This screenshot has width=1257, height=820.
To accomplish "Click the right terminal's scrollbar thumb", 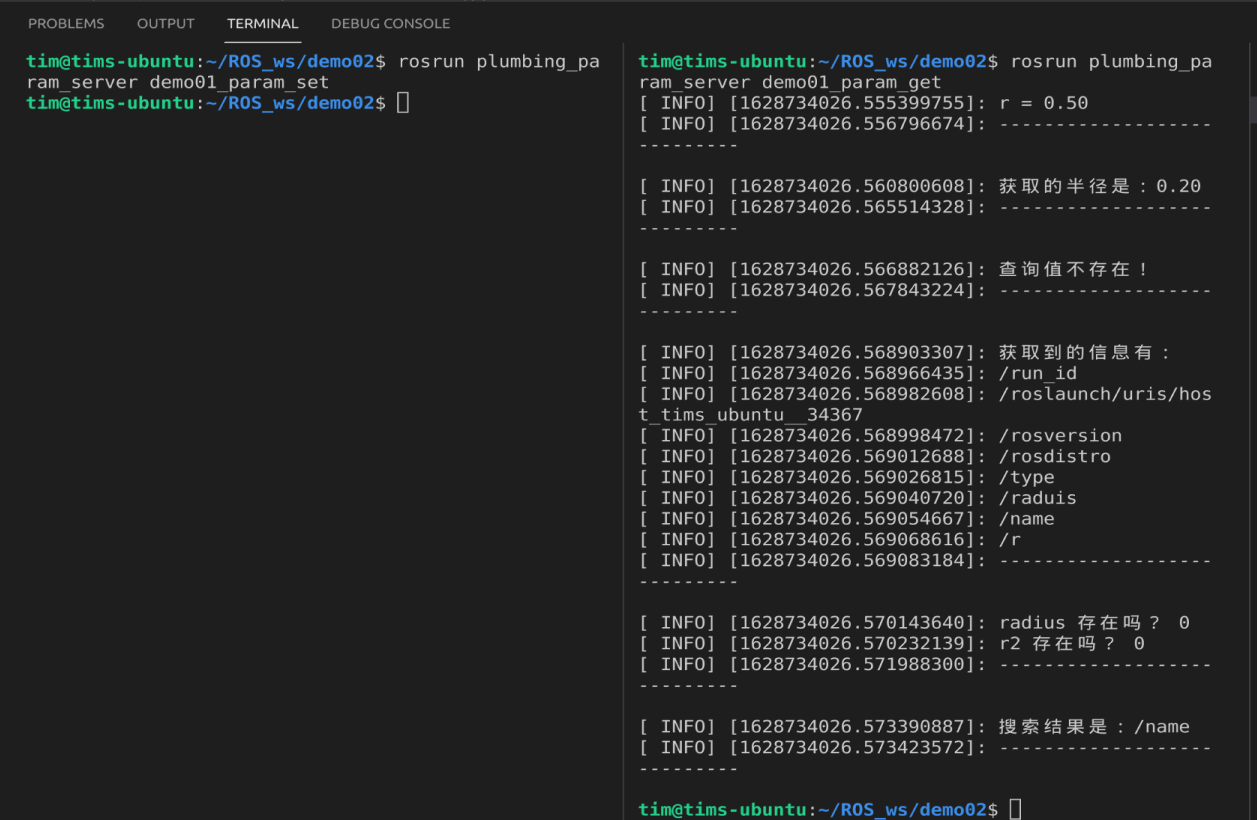I will [x=1252, y=108].
